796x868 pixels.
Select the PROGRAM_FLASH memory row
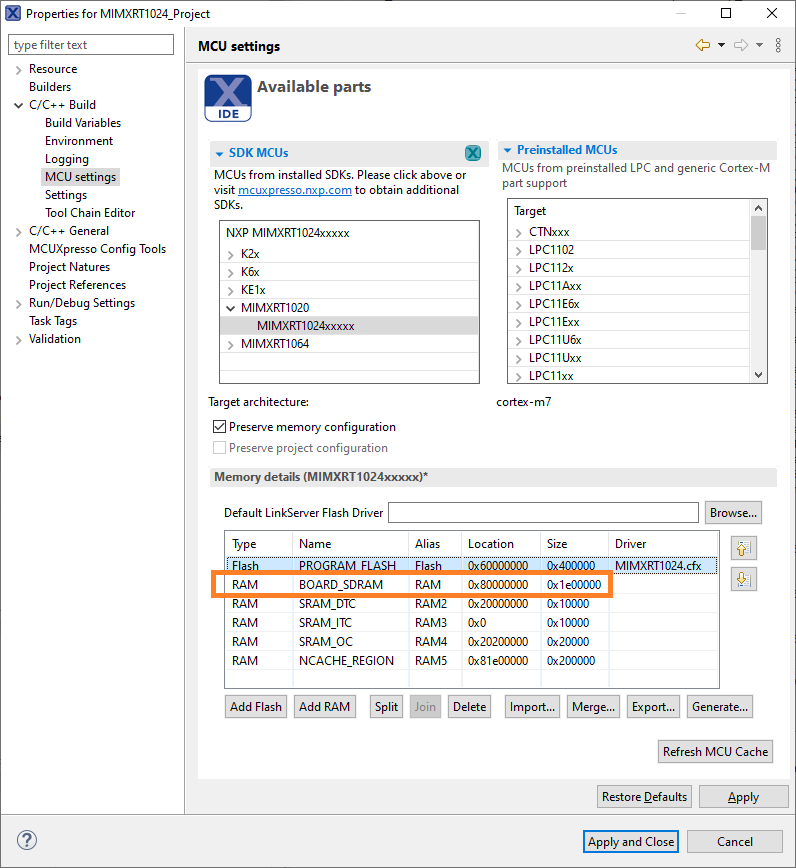[472, 566]
